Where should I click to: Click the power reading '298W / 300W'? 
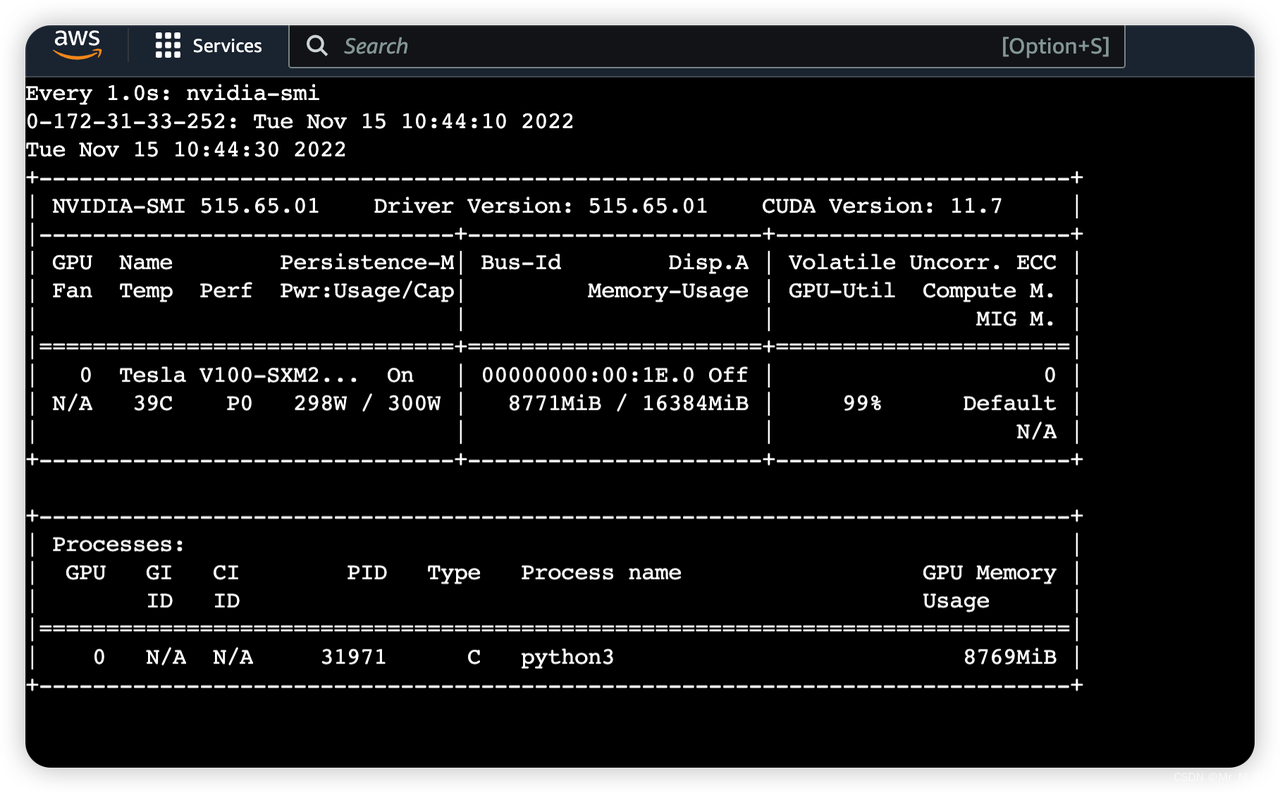366,403
